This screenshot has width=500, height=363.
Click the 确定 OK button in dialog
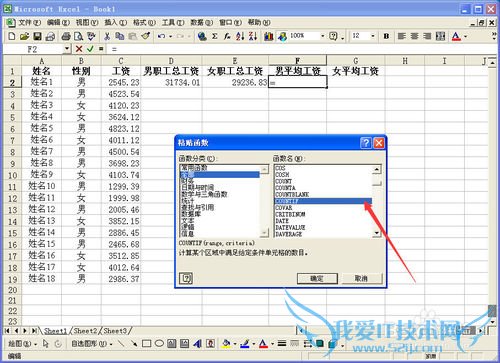coord(317,278)
